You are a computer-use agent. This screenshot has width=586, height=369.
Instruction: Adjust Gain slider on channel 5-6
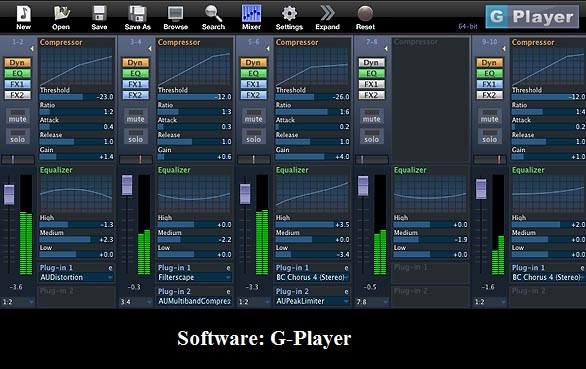tap(313, 157)
